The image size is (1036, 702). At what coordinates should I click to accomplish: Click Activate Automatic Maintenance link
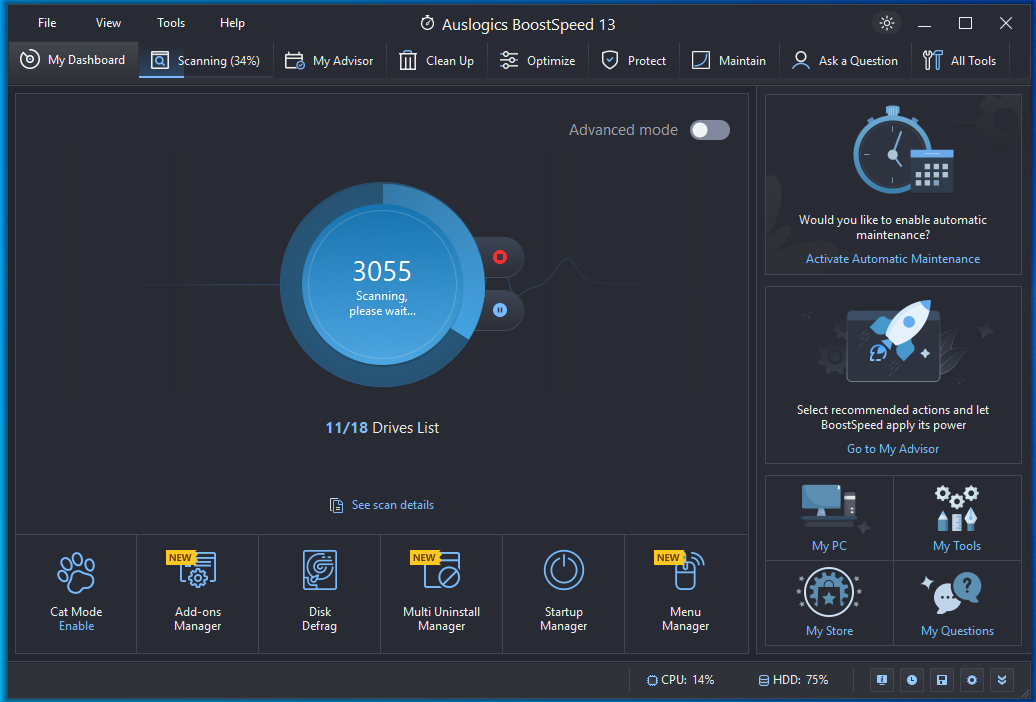[893, 259]
